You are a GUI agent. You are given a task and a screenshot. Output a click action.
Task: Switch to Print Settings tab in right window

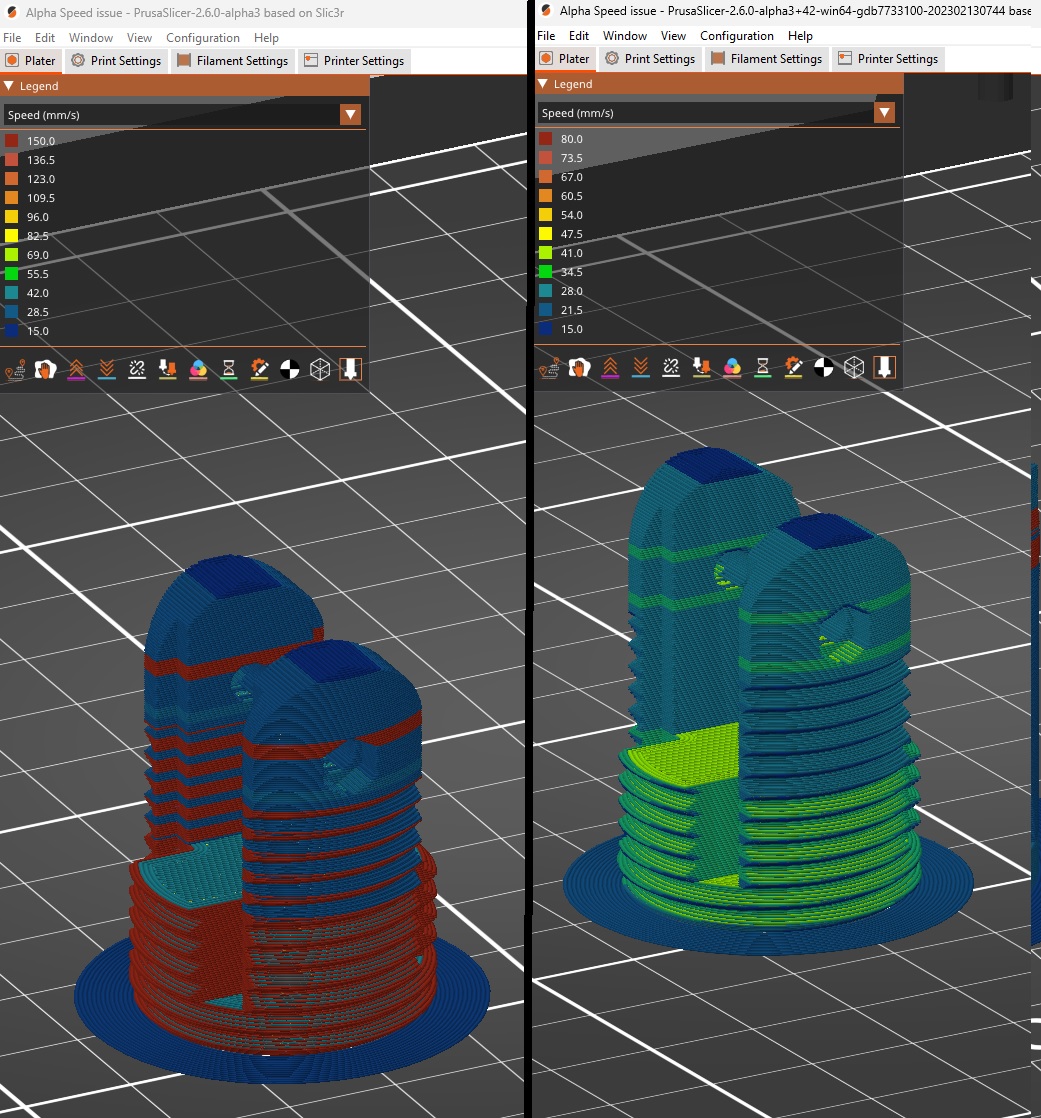coord(650,58)
